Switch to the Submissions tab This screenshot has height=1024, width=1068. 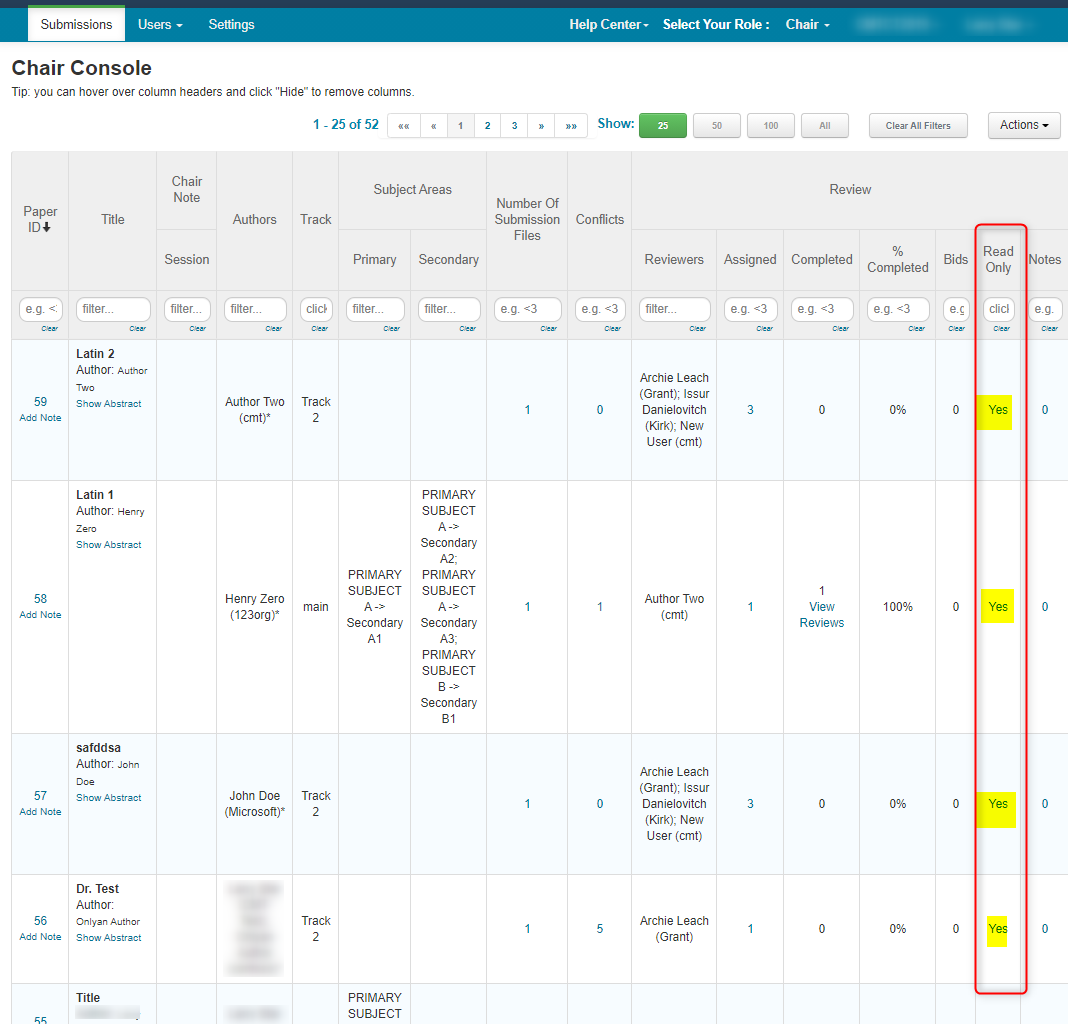coord(76,24)
